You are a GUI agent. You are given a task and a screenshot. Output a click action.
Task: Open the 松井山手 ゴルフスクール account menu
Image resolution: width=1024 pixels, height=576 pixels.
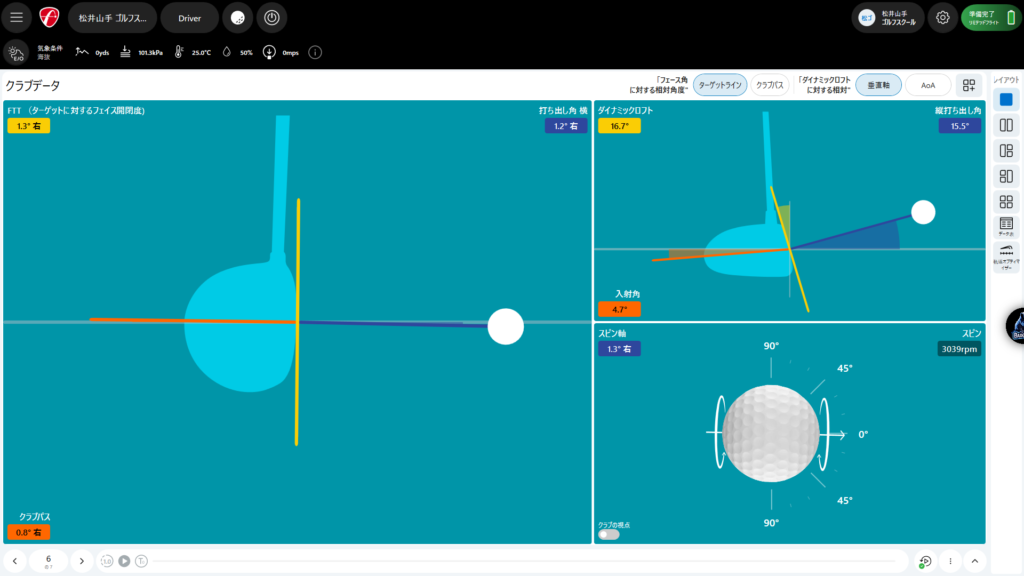coord(888,18)
